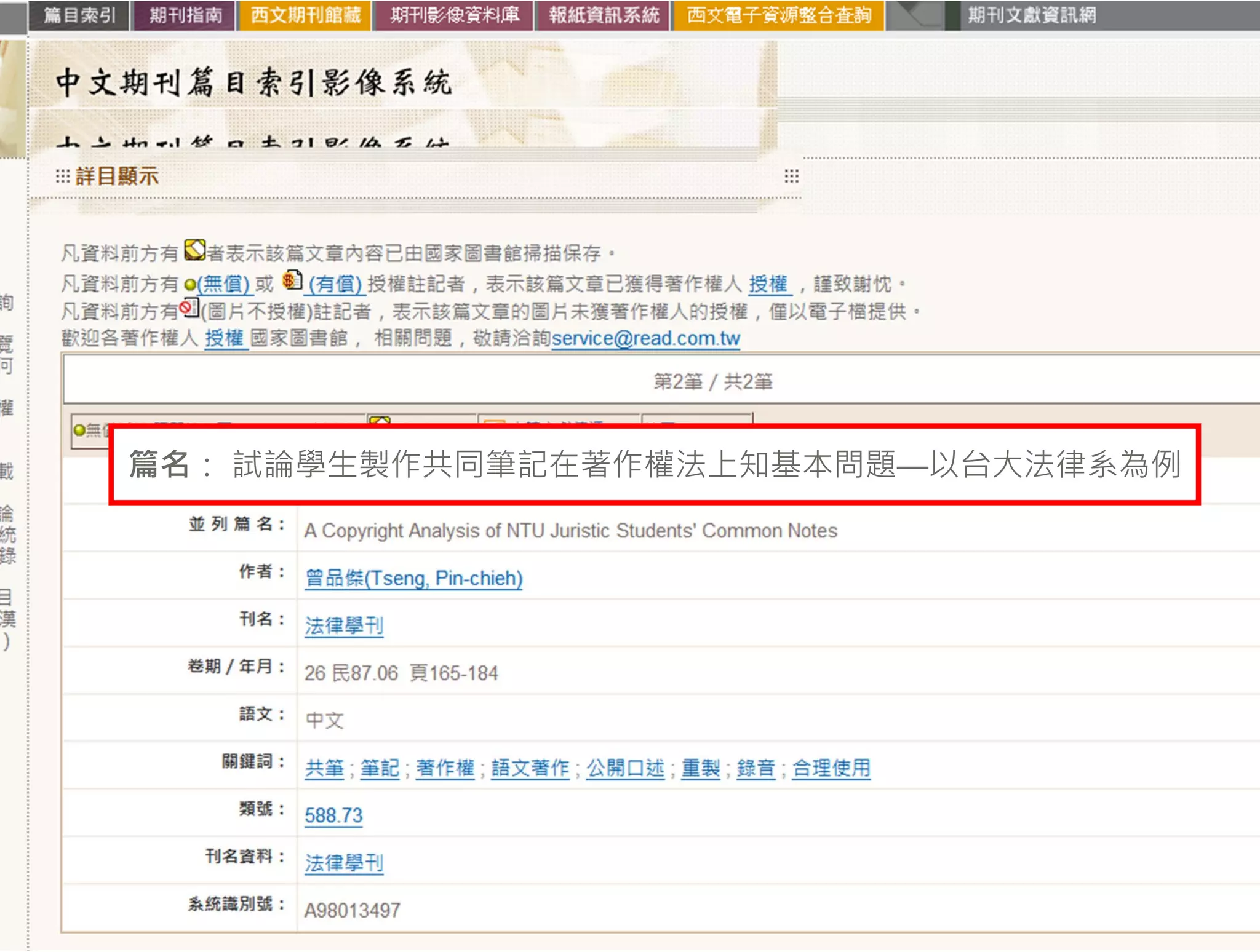Click the scanned-article notepad icon in legend
This screenshot has height=952, width=1260.
(x=195, y=249)
